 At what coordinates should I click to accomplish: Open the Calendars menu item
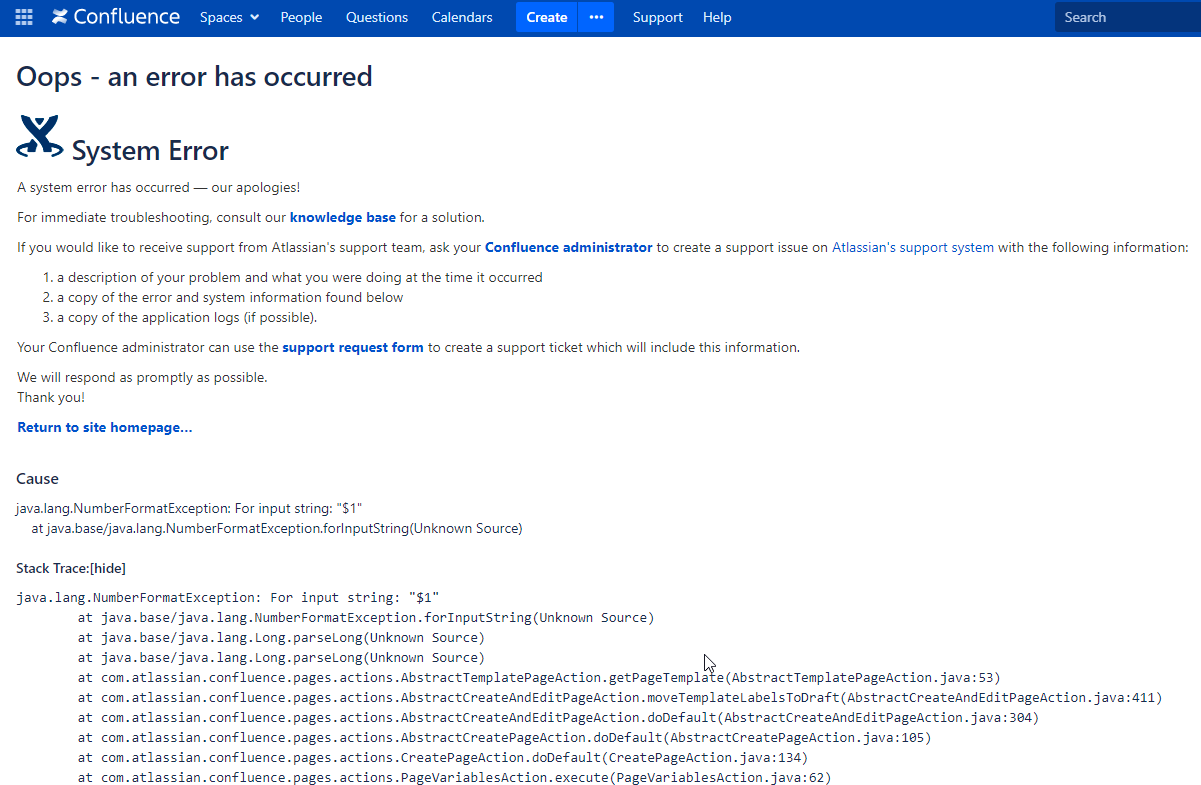click(x=462, y=17)
